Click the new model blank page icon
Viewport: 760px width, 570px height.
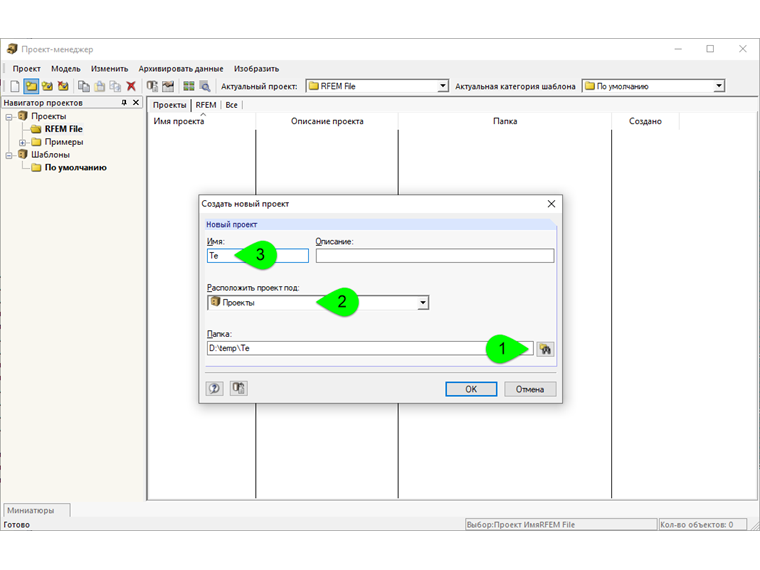pos(15,86)
